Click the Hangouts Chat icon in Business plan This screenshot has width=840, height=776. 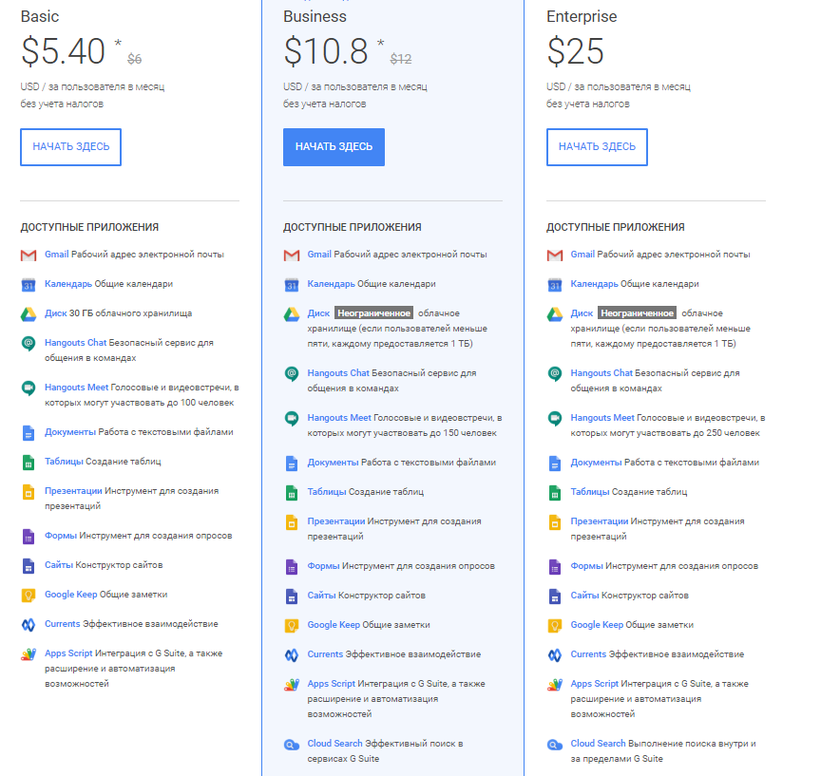[291, 374]
